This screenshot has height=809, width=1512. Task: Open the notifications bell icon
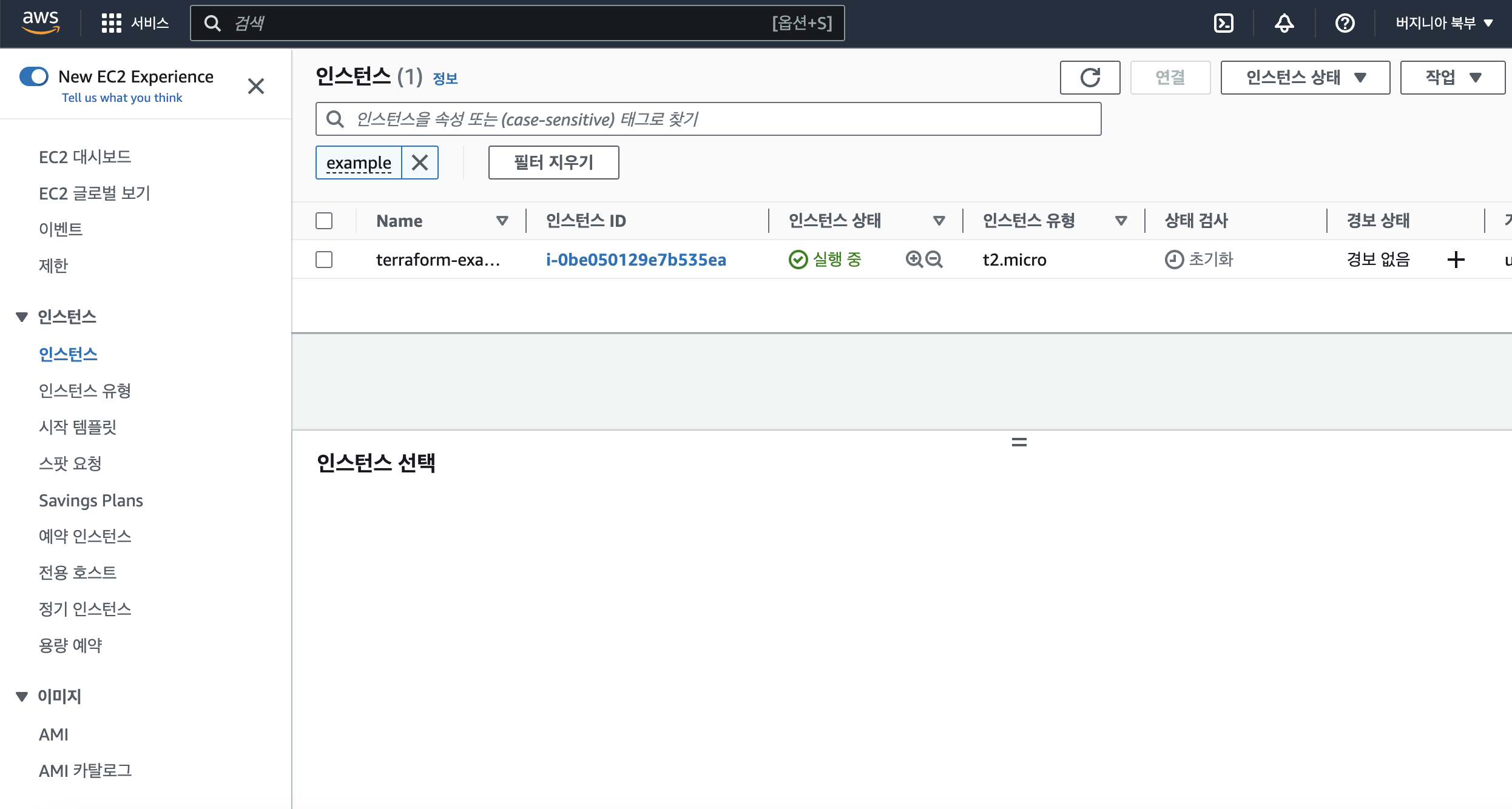pyautogui.click(x=1284, y=23)
